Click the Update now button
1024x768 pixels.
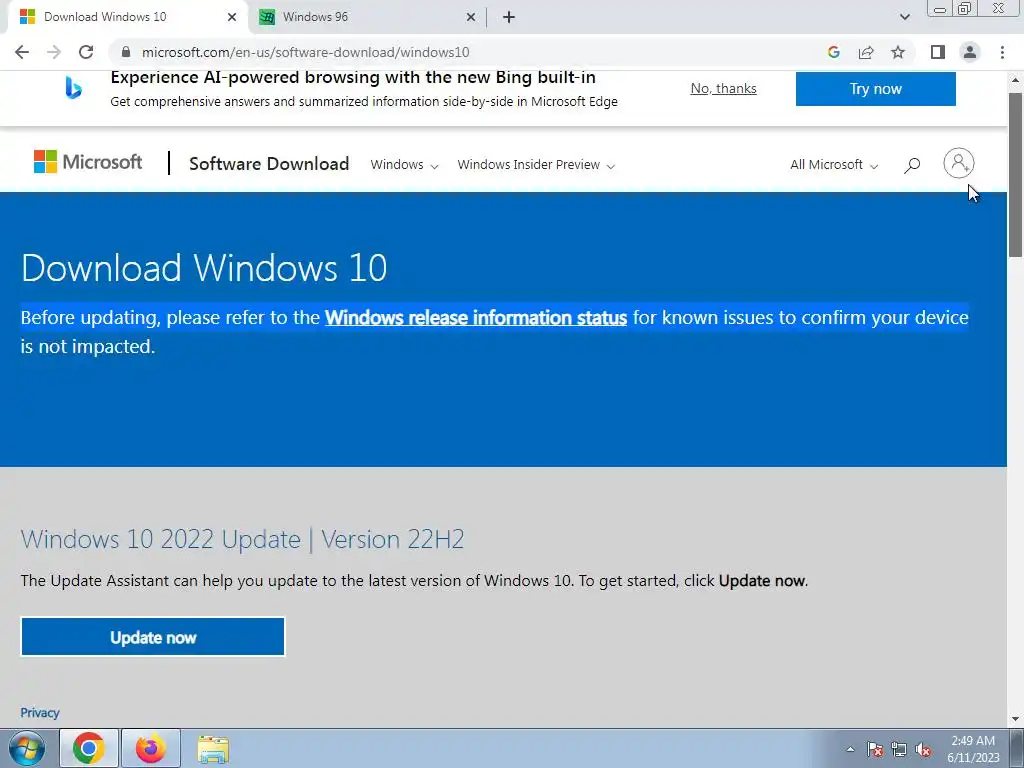[153, 637]
